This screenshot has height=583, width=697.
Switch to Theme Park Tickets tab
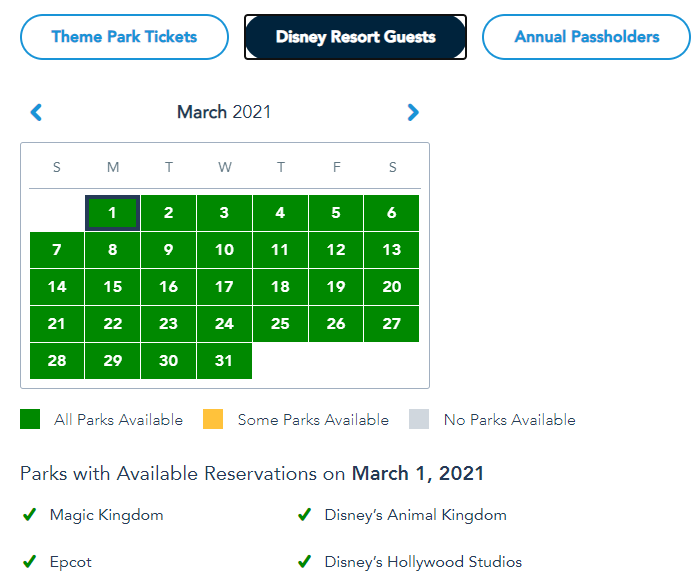click(x=124, y=37)
